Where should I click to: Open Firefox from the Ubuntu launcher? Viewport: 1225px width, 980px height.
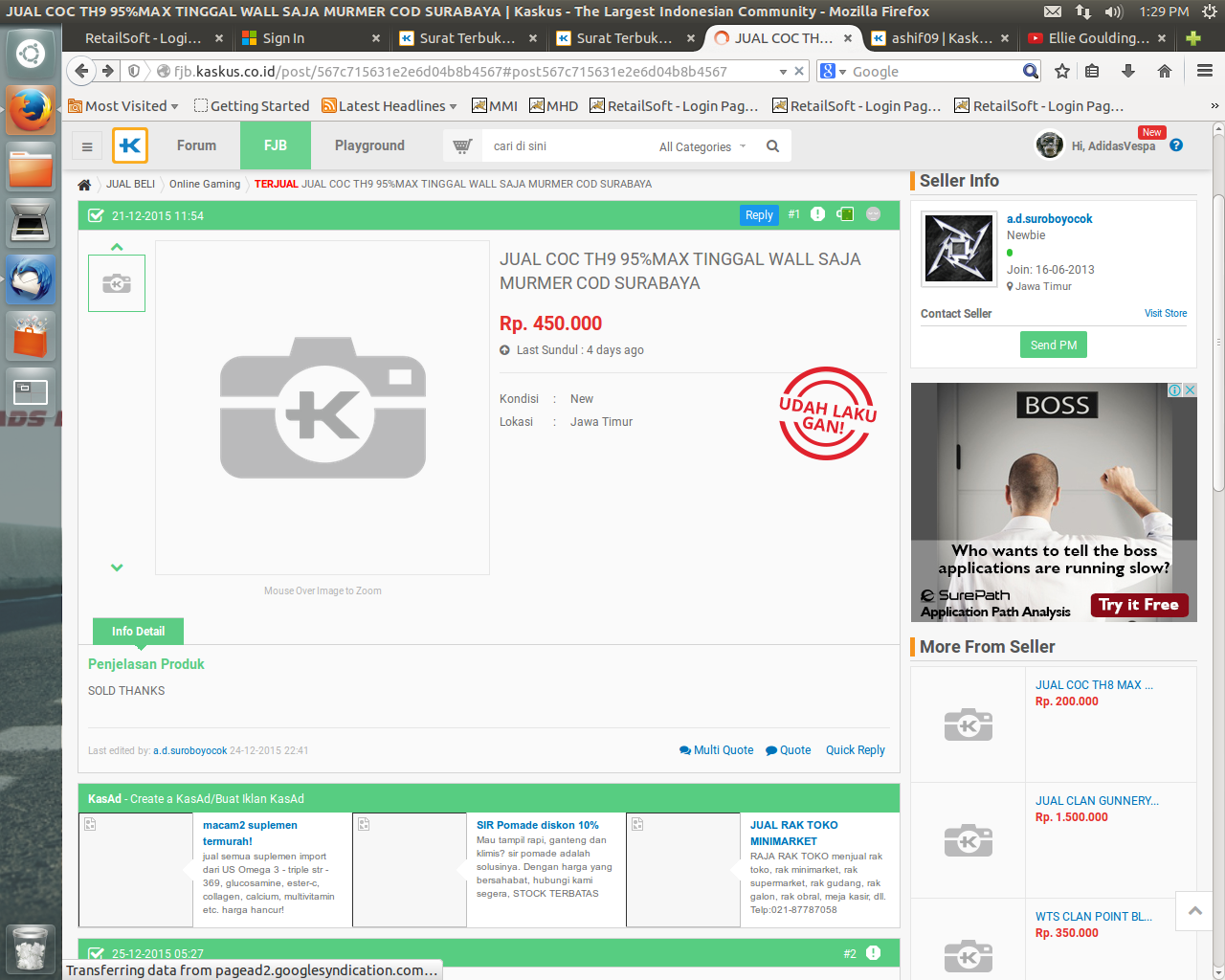click(x=31, y=110)
